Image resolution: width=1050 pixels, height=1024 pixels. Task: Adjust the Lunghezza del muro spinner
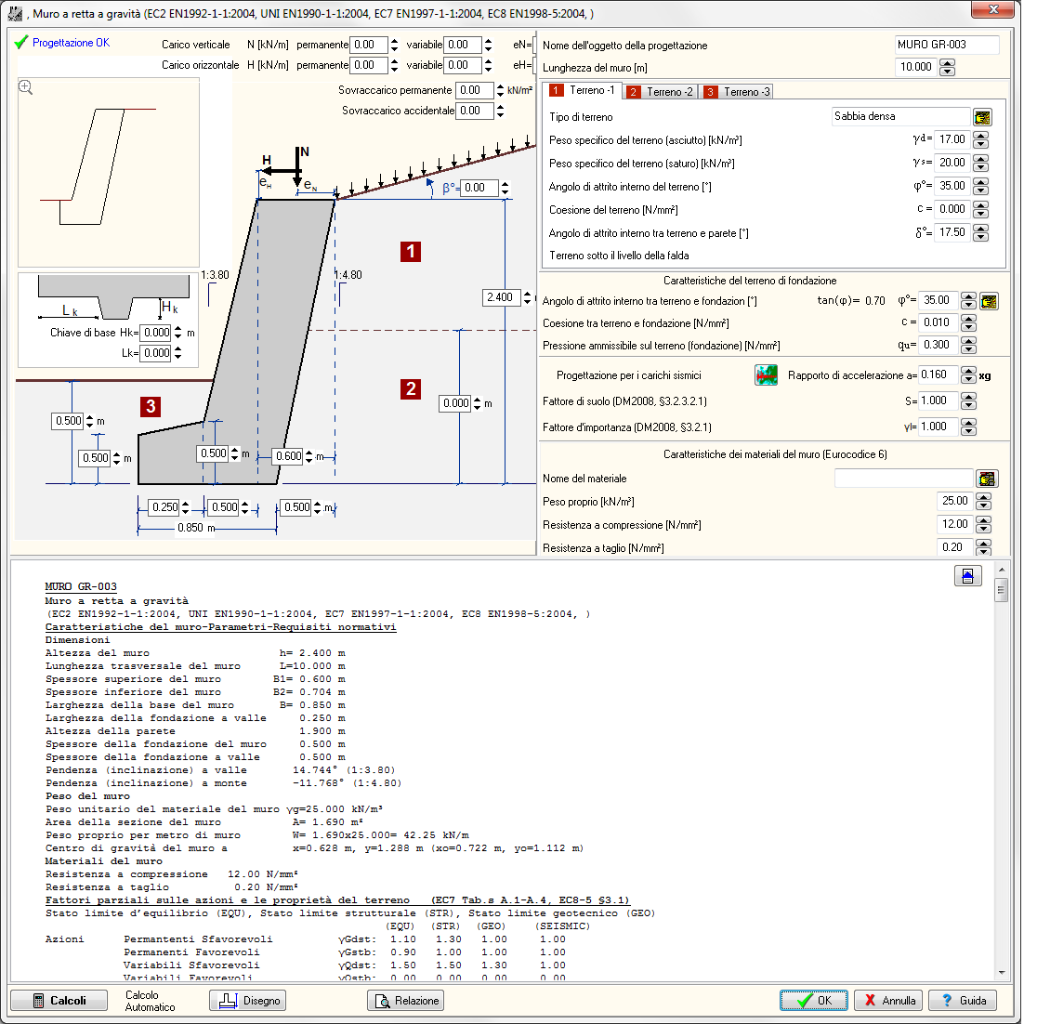tap(948, 67)
